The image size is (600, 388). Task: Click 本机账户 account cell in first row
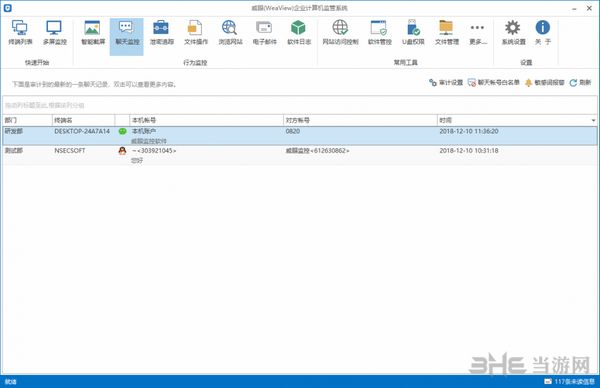coord(143,131)
